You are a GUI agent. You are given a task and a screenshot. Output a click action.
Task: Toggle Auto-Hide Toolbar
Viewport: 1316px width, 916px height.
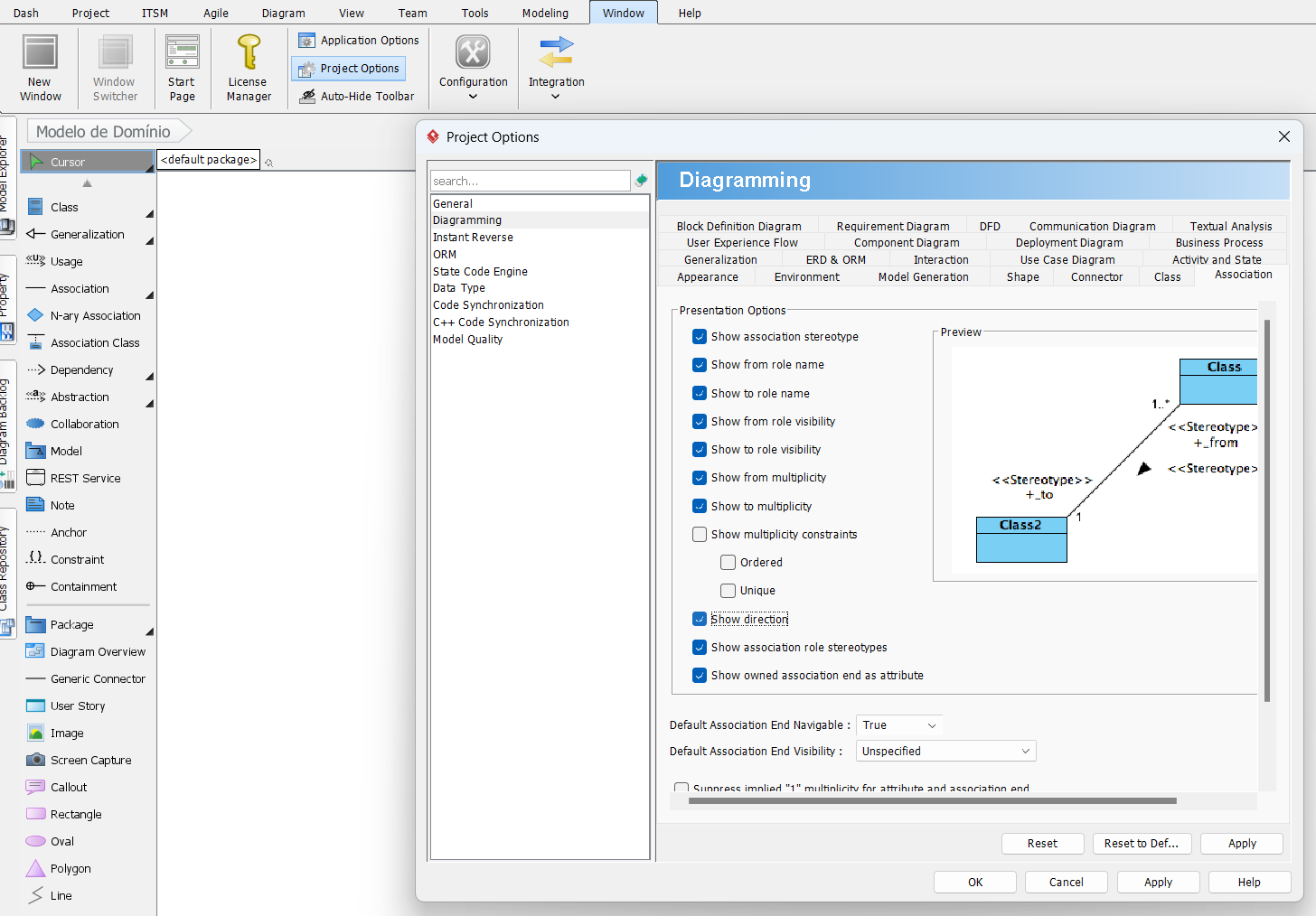click(357, 96)
